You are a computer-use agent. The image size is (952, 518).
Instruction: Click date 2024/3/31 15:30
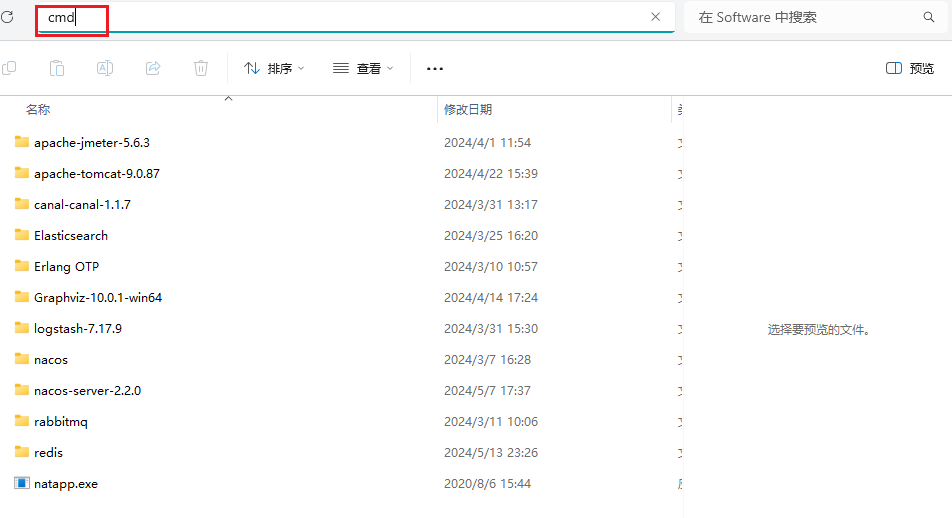pyautogui.click(x=491, y=329)
